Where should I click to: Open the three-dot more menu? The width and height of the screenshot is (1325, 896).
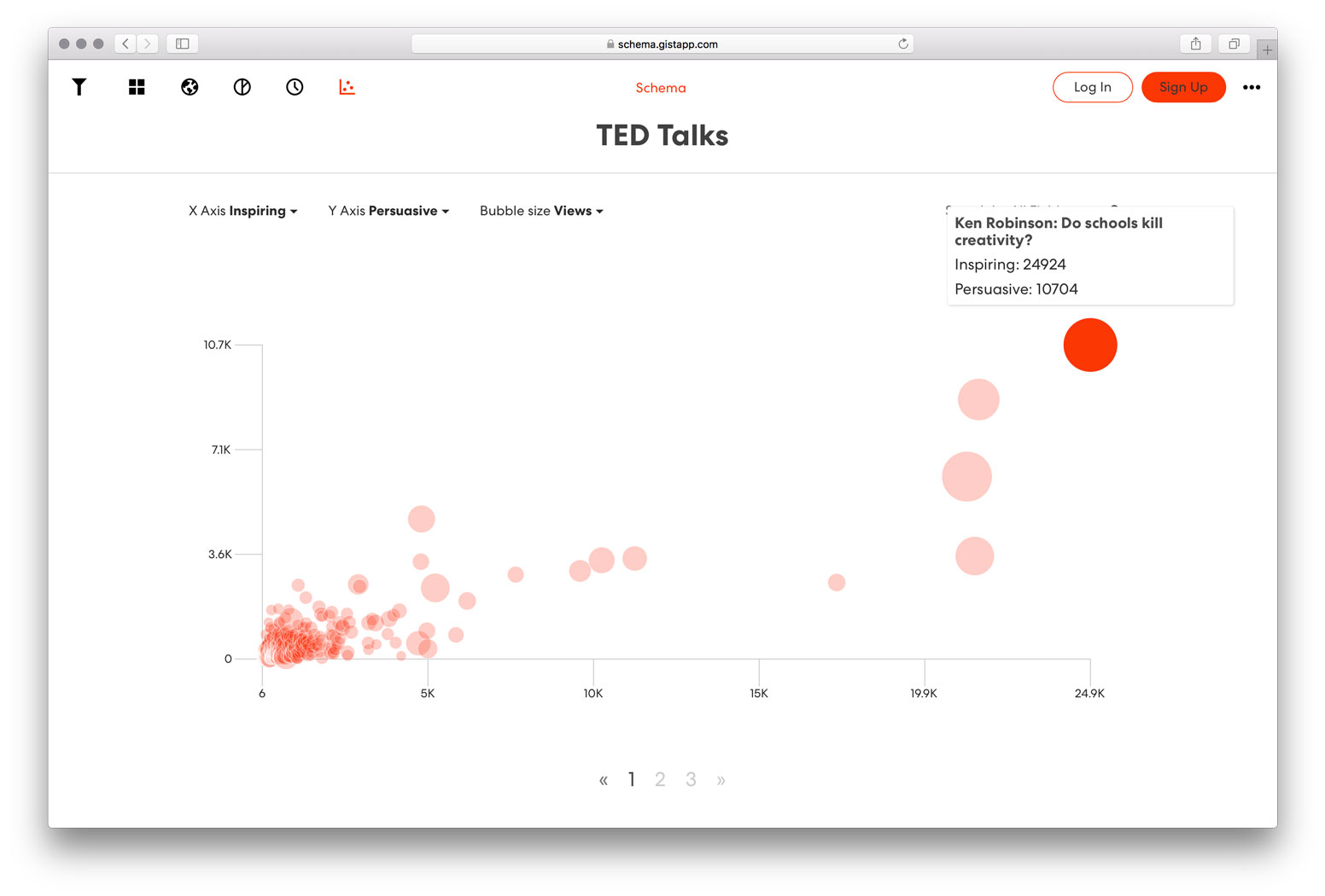(1252, 87)
